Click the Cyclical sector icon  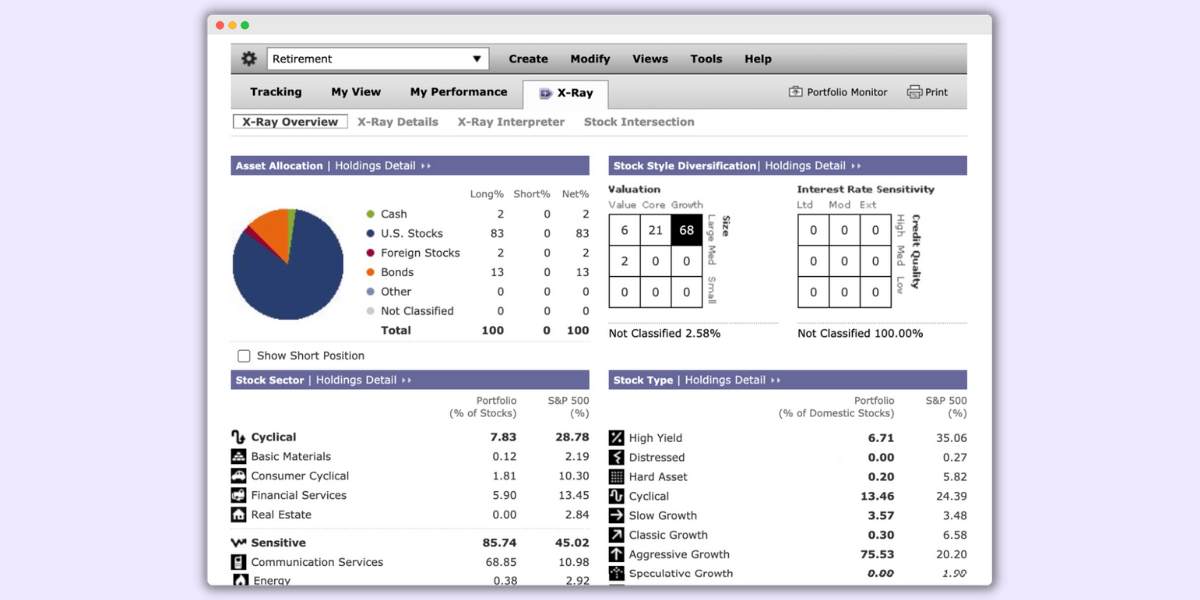238,437
